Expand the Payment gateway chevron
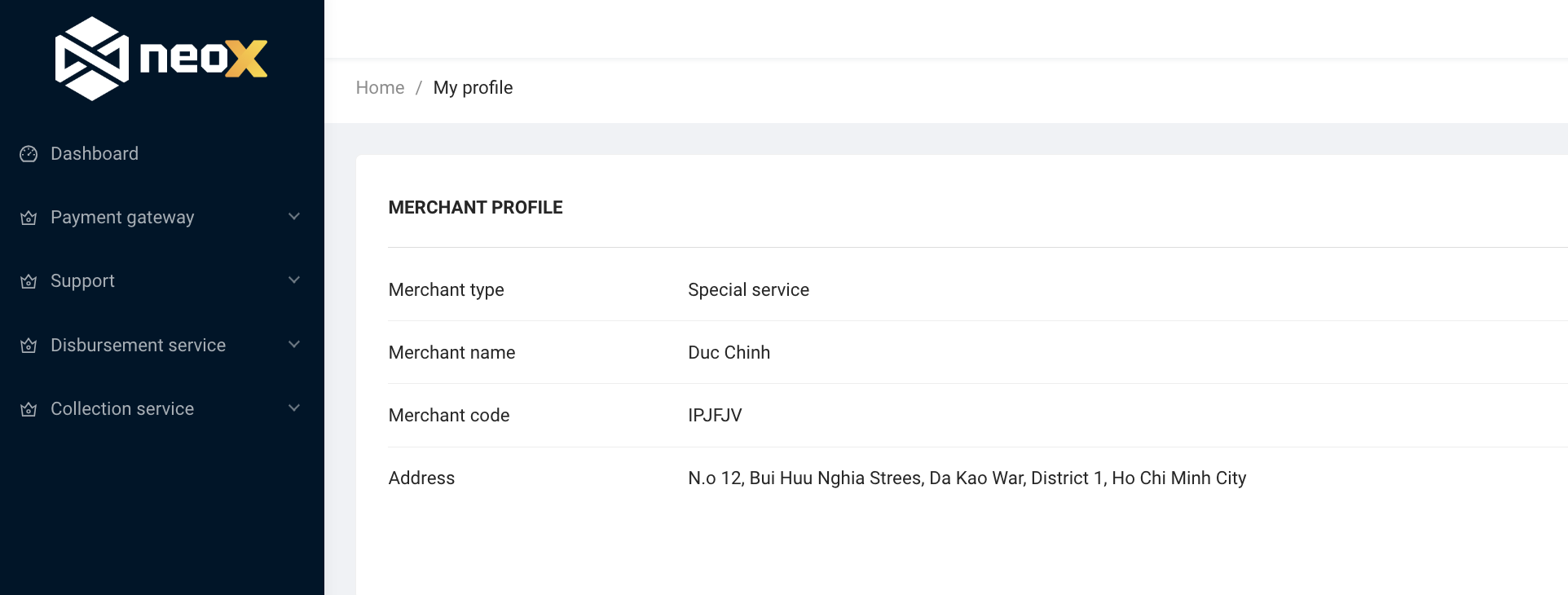The image size is (1568, 595). click(294, 217)
